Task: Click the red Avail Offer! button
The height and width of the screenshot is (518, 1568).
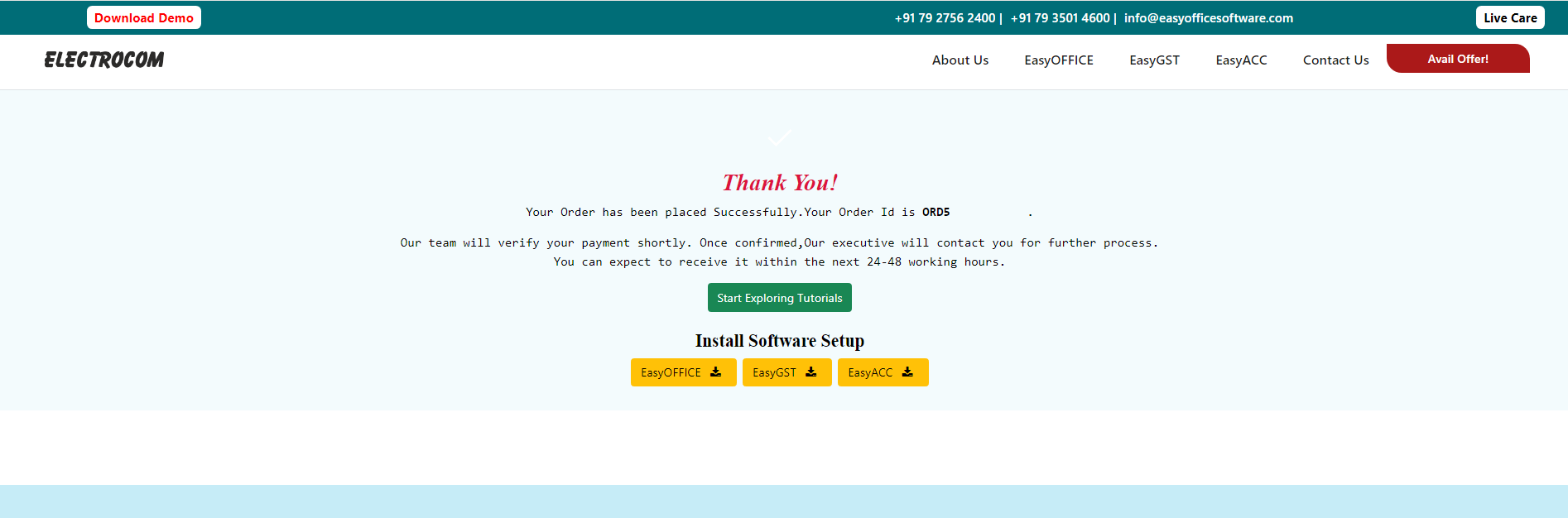Action: (x=1457, y=59)
